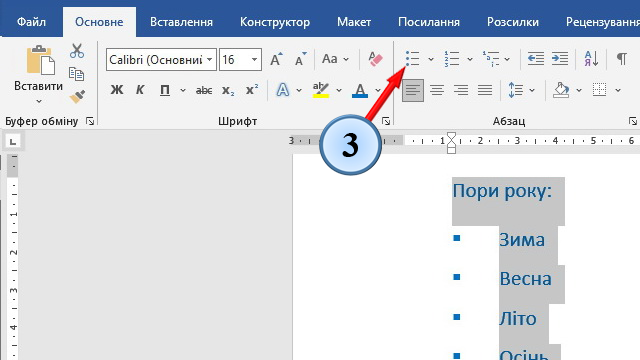Decrease font size with the smaller A

coord(301,60)
